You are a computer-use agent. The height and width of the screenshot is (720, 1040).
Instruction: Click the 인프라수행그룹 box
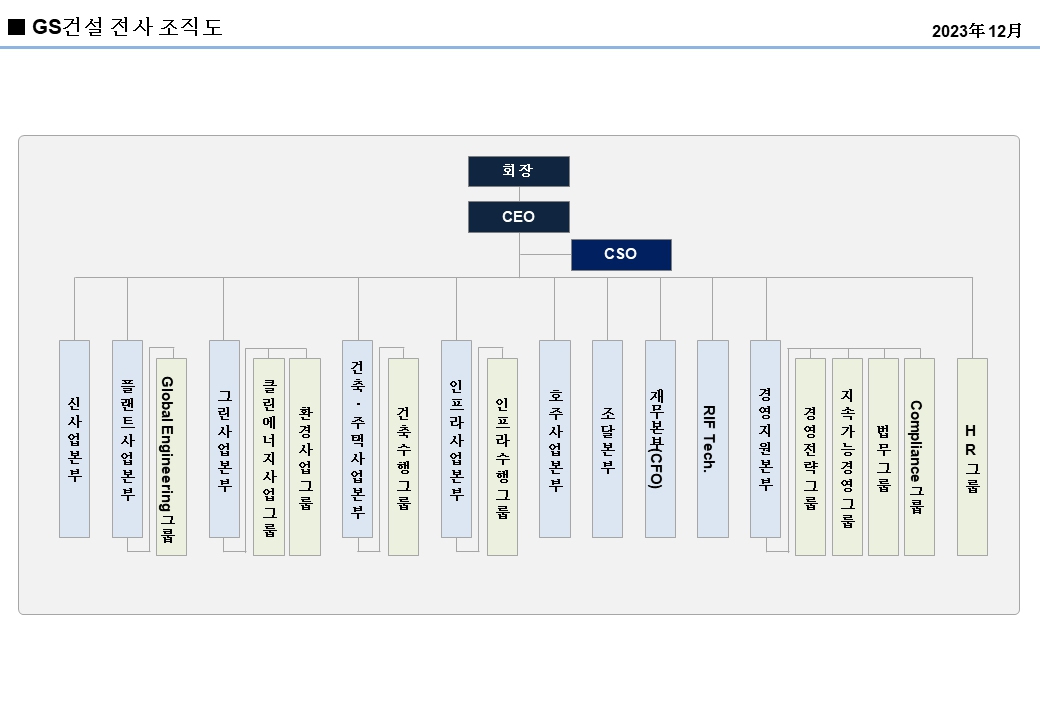pyautogui.click(x=500, y=455)
